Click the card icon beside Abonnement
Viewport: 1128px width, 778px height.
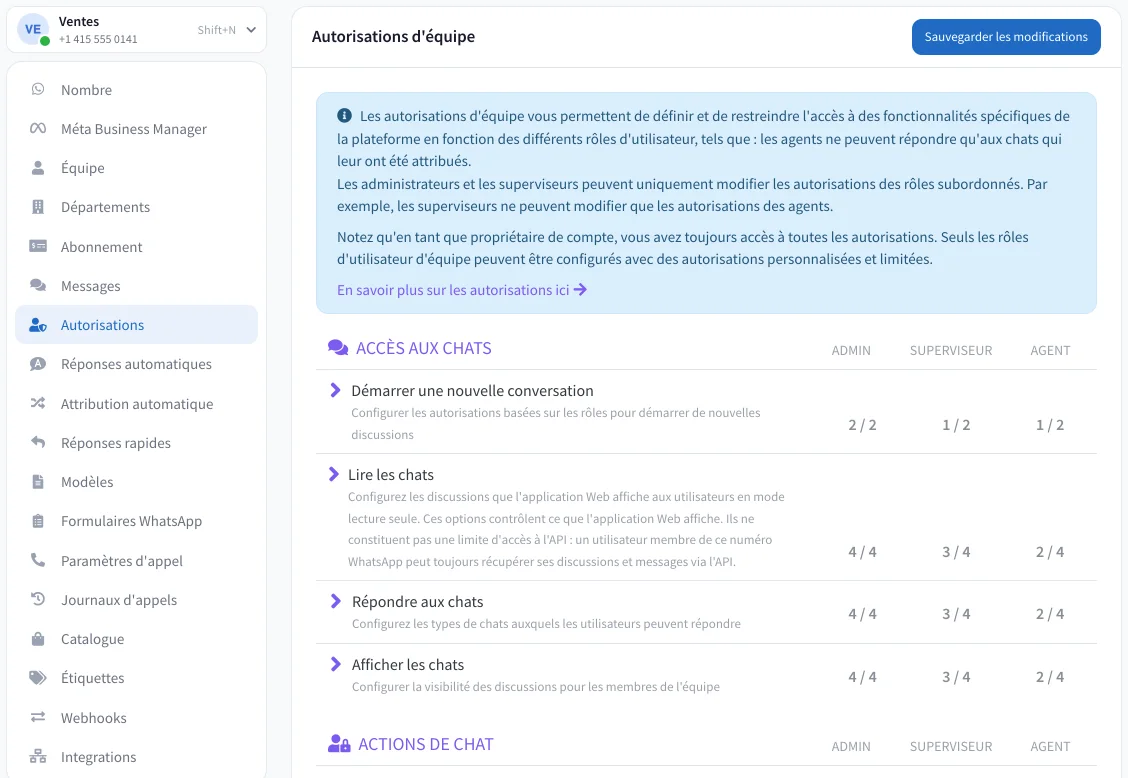pos(38,246)
